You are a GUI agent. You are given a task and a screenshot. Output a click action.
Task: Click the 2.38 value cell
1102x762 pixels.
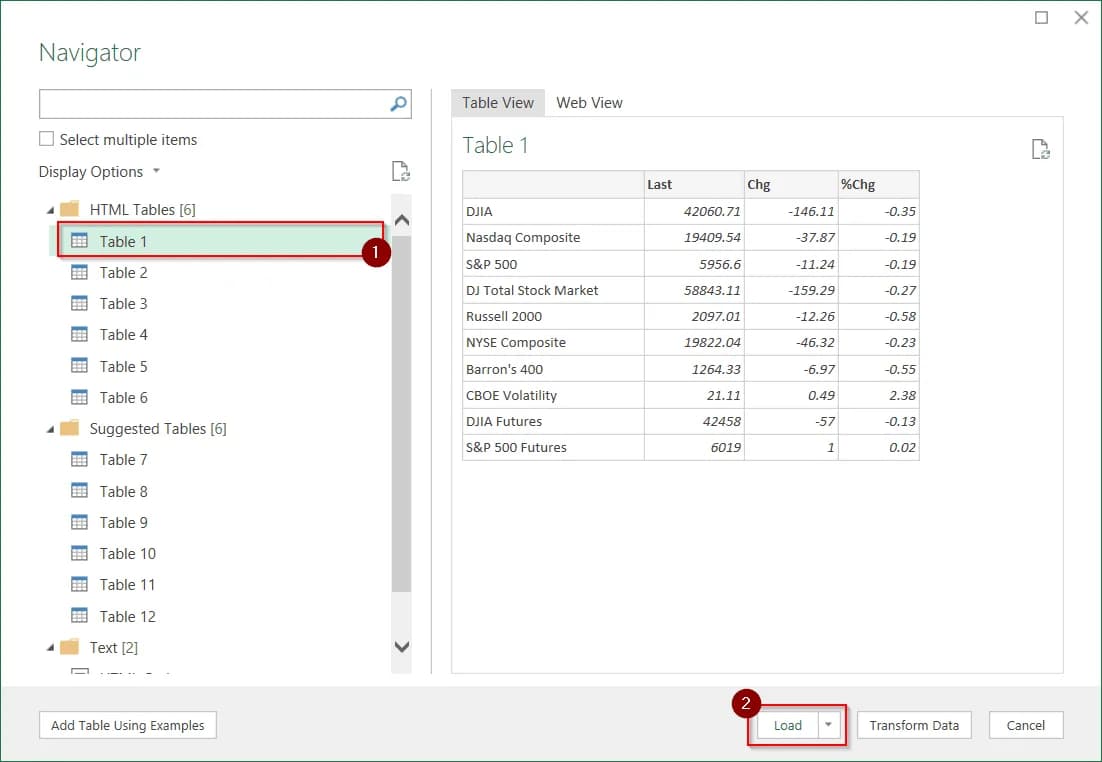tap(879, 395)
